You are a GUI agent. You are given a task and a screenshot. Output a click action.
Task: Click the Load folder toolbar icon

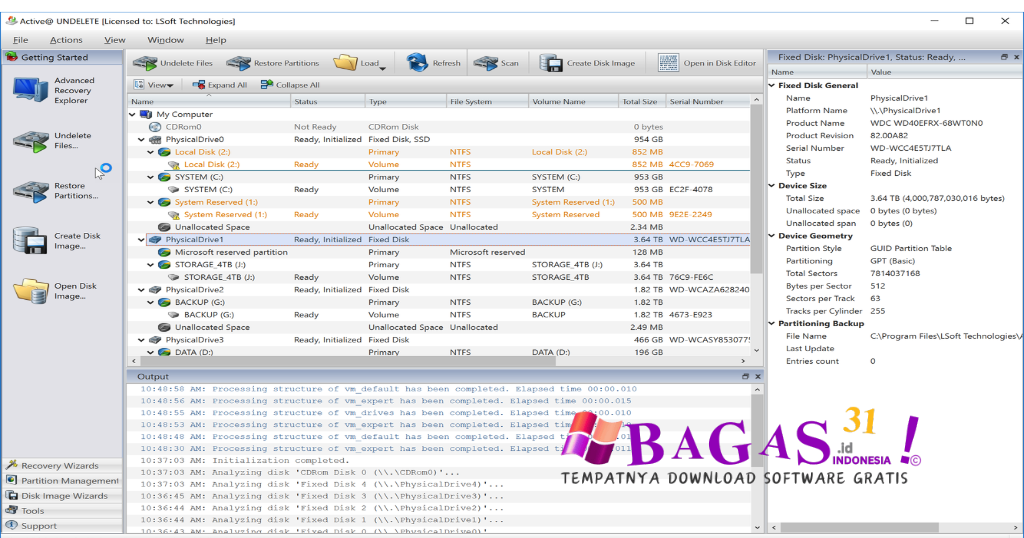click(x=345, y=63)
